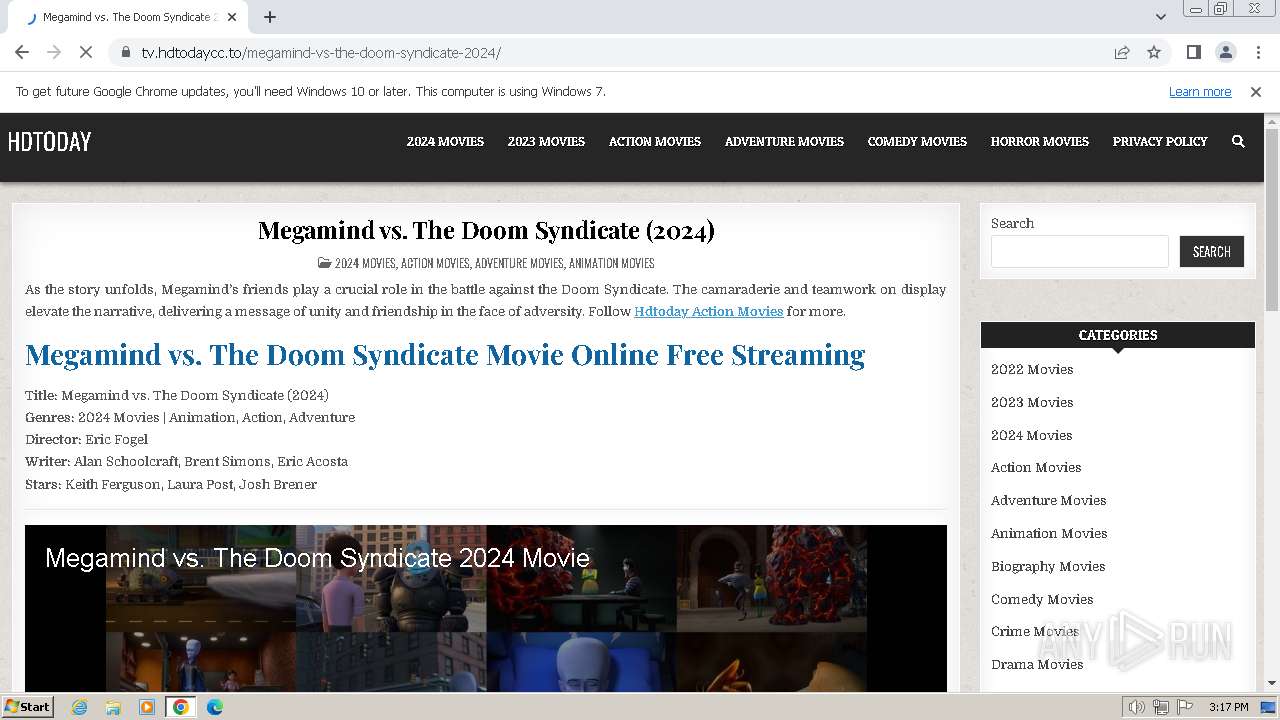The height and width of the screenshot is (720, 1280).
Task: Open Action Center flag tray icon
Action: [x=1185, y=707]
